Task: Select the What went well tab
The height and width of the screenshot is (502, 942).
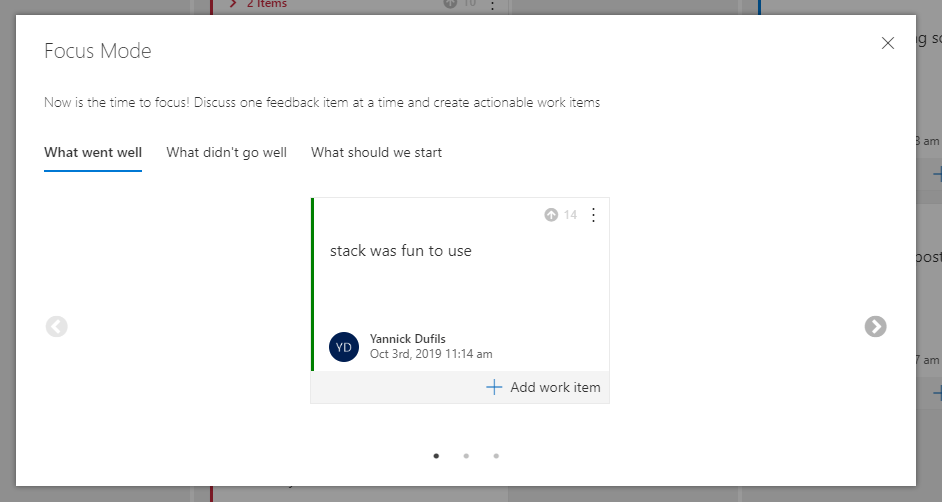Action: 93,153
